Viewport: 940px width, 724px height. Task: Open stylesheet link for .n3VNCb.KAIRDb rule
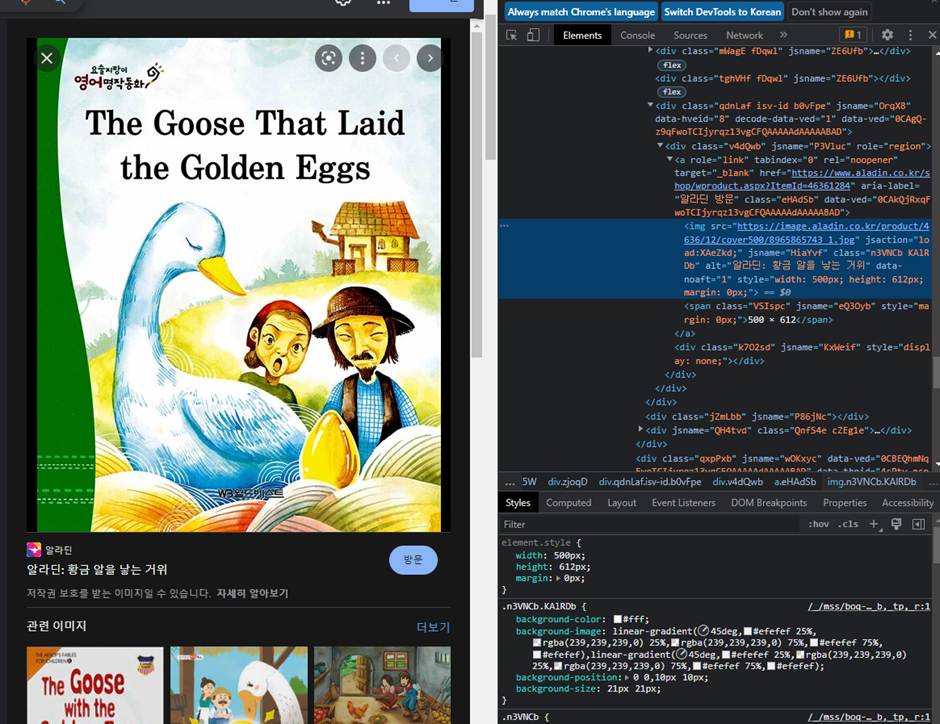[x=868, y=607]
